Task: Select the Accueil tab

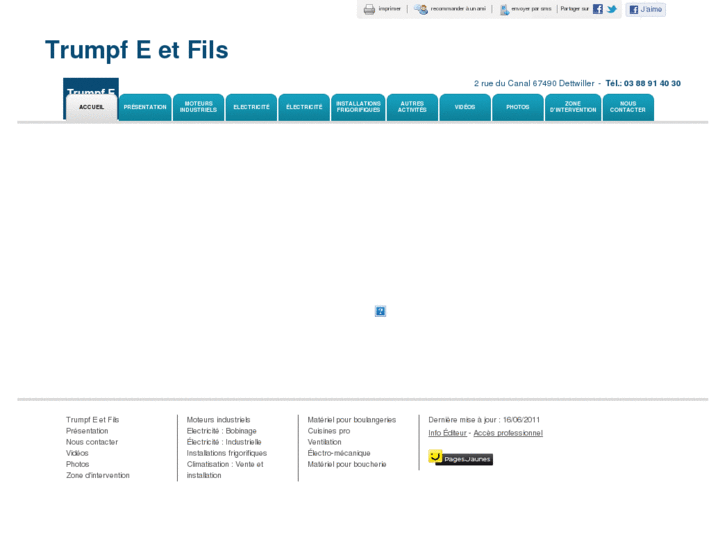Action: tap(91, 108)
